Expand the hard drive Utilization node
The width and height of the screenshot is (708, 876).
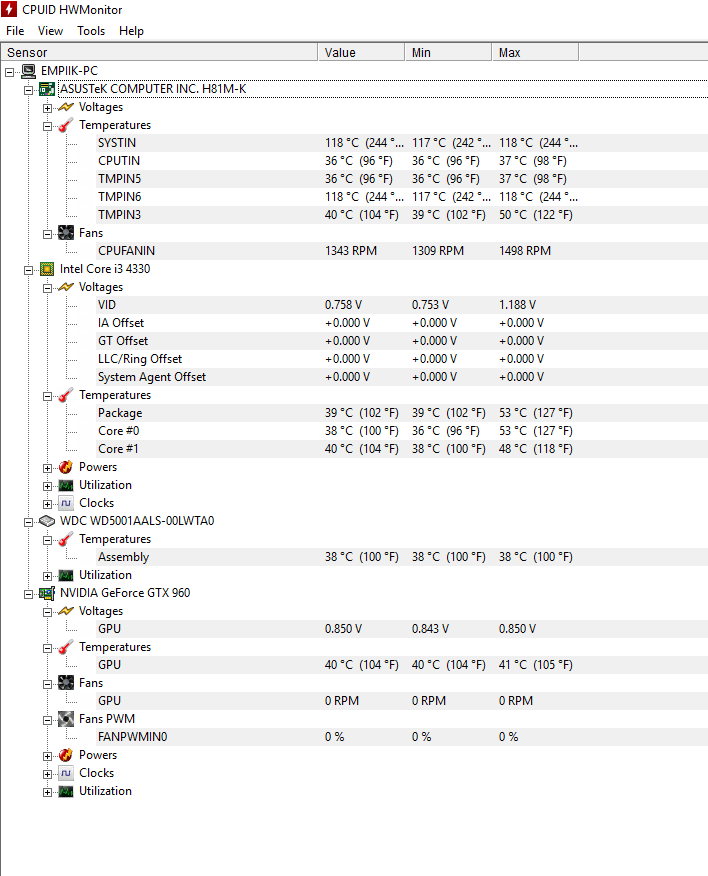(47, 575)
